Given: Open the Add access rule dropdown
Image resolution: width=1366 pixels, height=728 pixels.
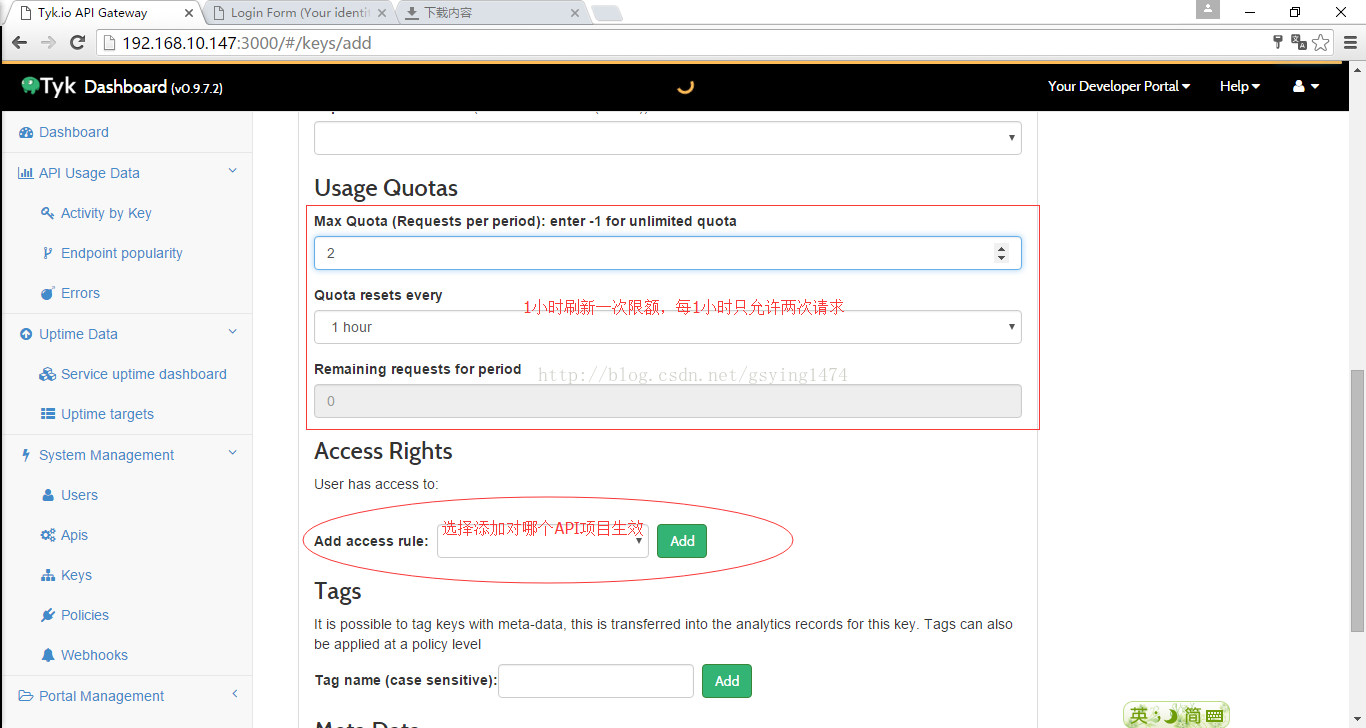Looking at the screenshot, I should (543, 541).
